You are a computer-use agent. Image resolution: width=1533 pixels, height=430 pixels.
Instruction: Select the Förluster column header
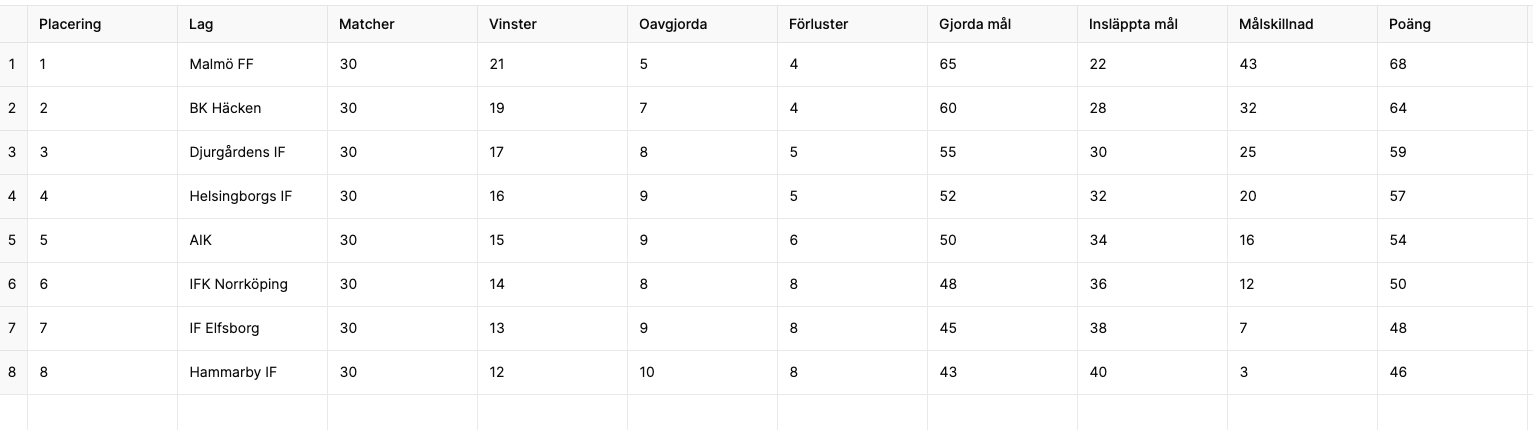pos(852,24)
